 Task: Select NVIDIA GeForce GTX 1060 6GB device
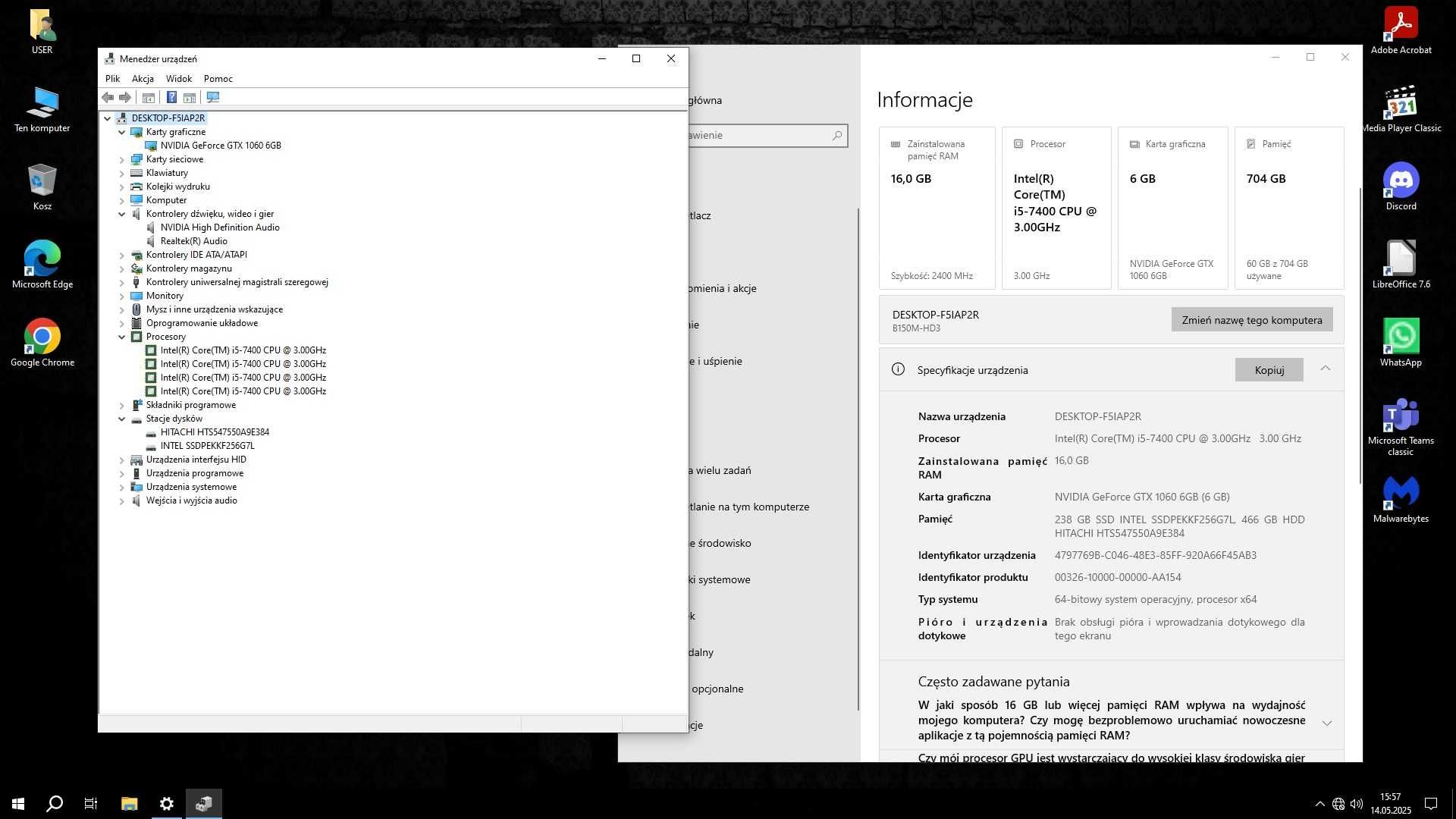point(221,146)
